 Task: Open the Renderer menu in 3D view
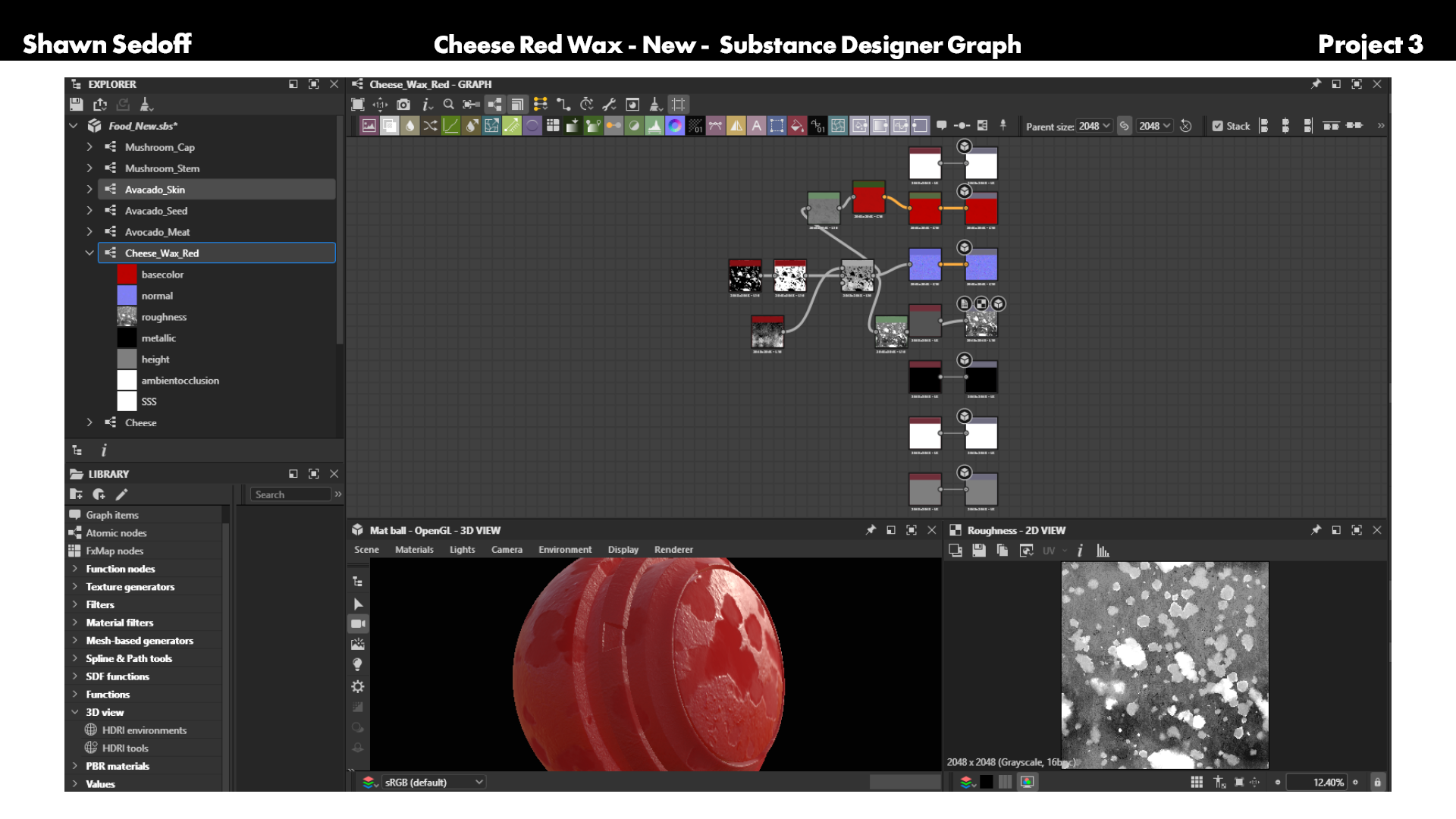coord(673,550)
